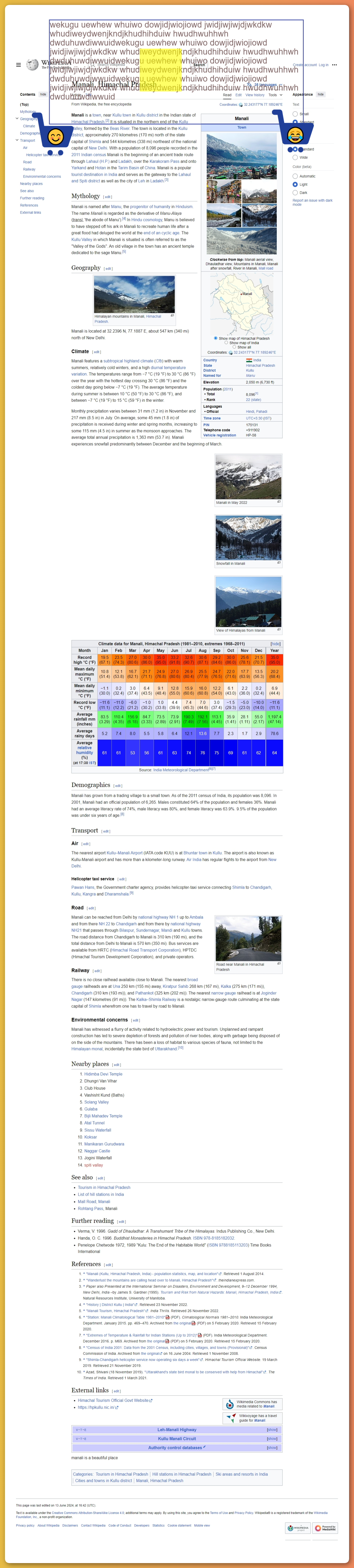Click the Authority control databases edit pencil
The width and height of the screenshot is (354, 1568).
coord(204,1447)
